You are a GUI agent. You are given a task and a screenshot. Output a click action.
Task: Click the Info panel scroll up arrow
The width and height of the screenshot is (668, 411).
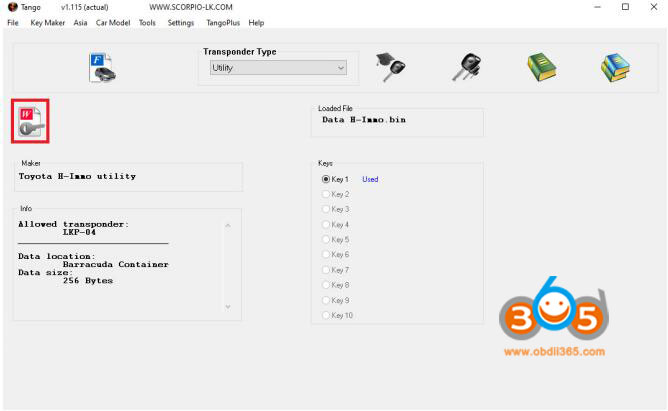pos(228,225)
